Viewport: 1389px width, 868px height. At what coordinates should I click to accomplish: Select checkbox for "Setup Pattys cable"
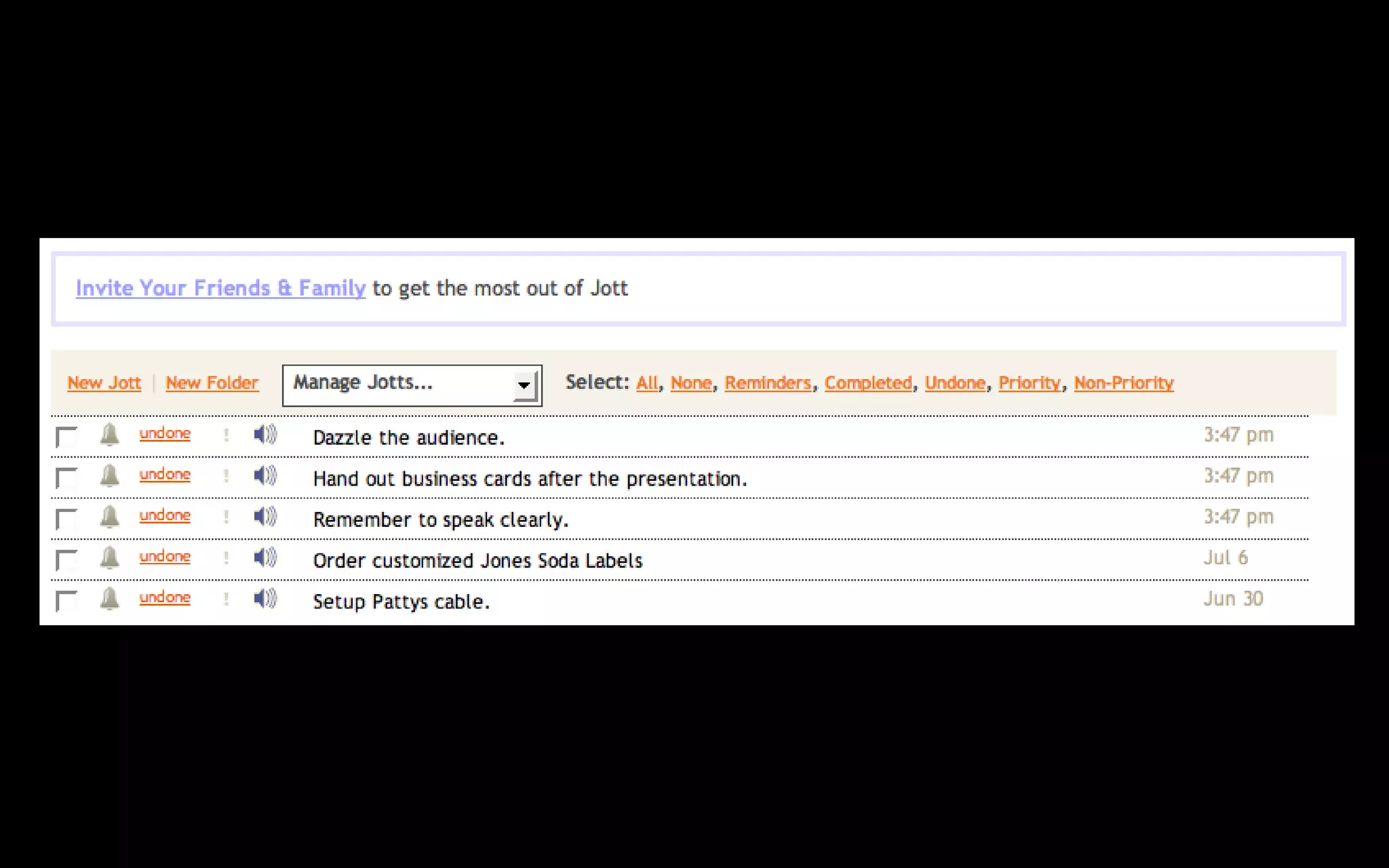(66, 601)
